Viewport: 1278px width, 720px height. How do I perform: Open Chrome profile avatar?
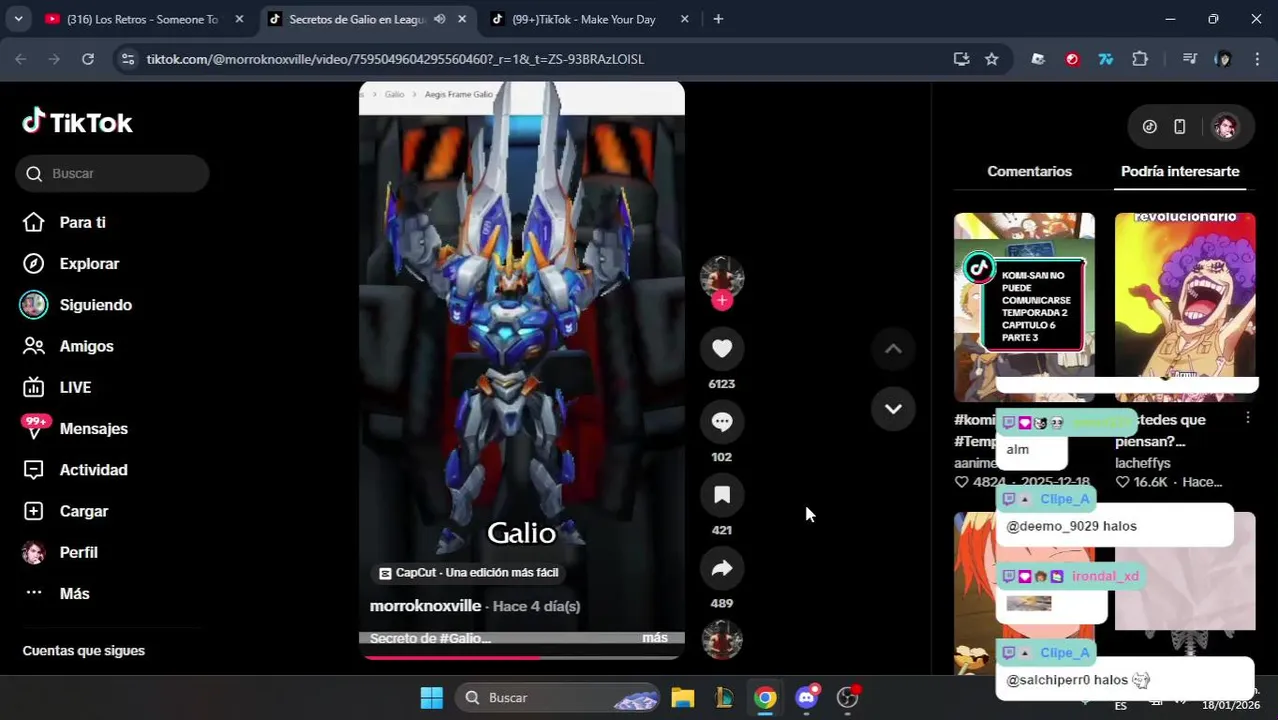(1223, 59)
